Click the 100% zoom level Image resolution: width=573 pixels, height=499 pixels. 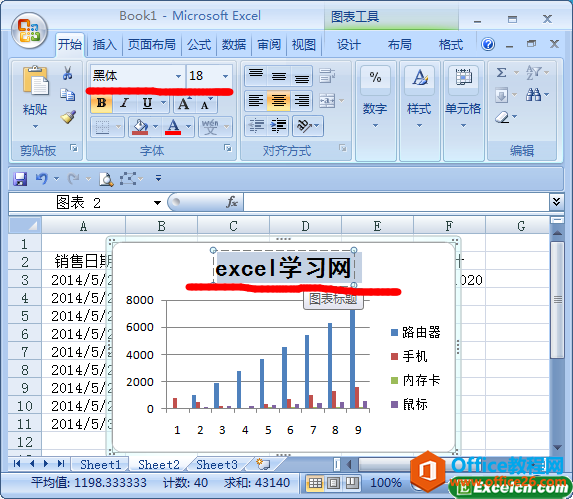pos(386,483)
